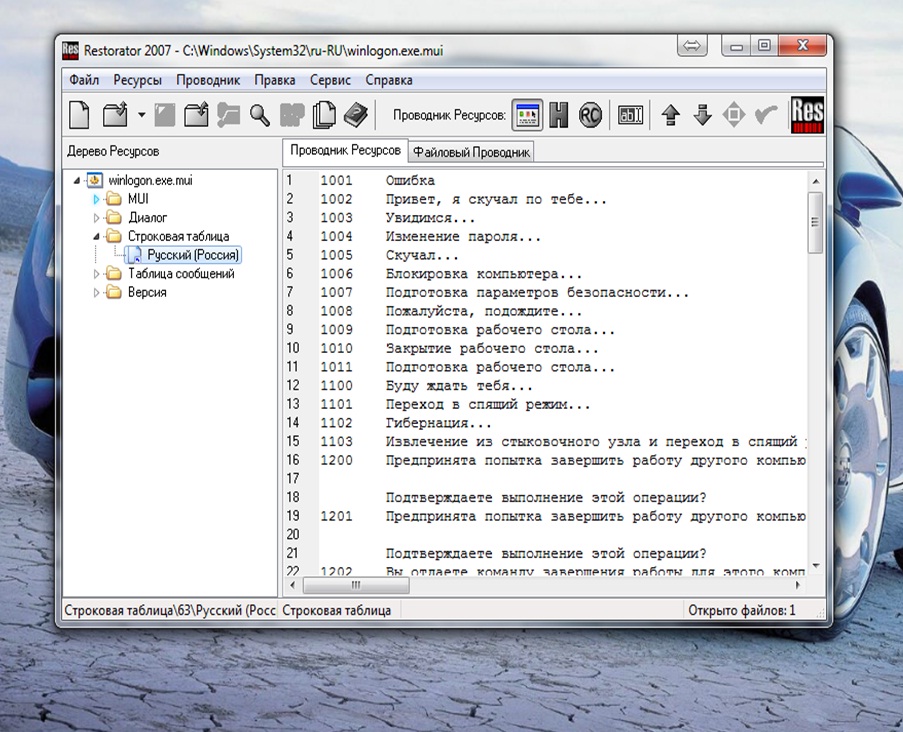
Task: Open the Сервис menu
Action: pos(330,80)
